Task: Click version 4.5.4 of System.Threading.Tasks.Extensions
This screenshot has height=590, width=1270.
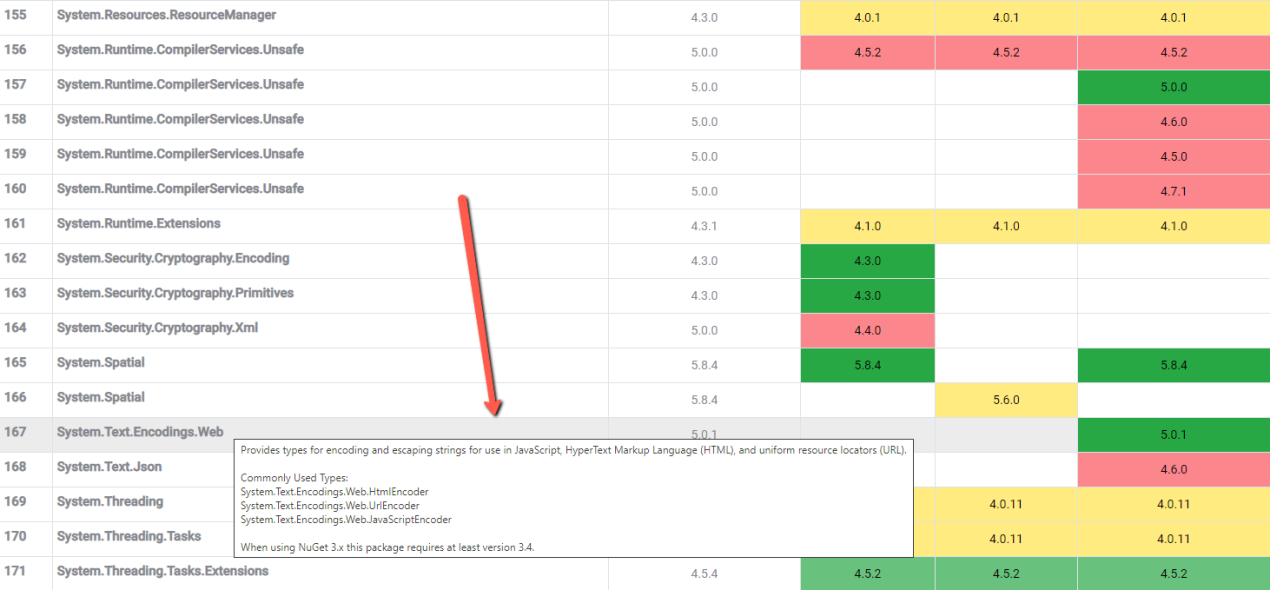Action: (704, 574)
